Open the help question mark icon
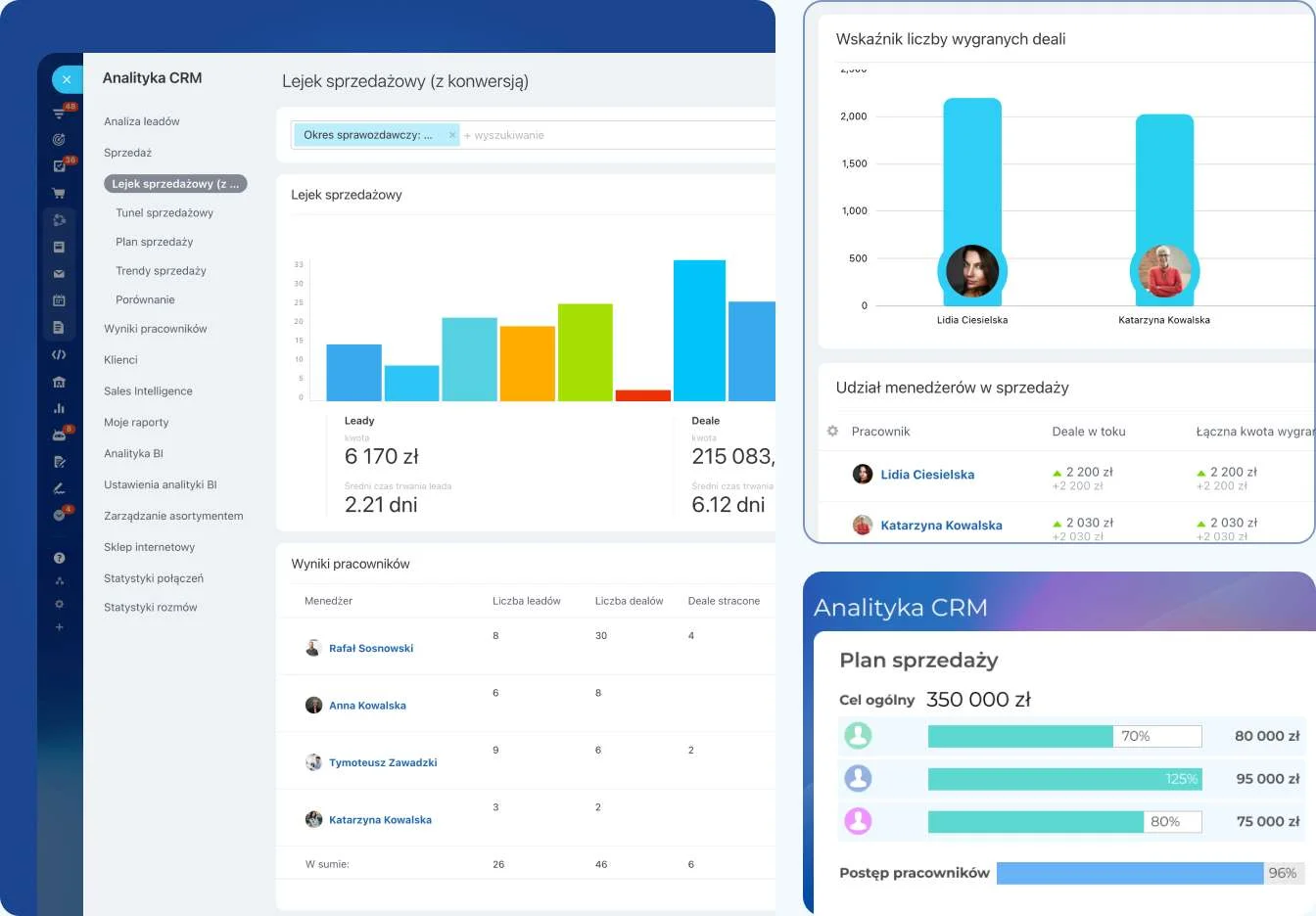The image size is (1316, 916). pos(59,558)
